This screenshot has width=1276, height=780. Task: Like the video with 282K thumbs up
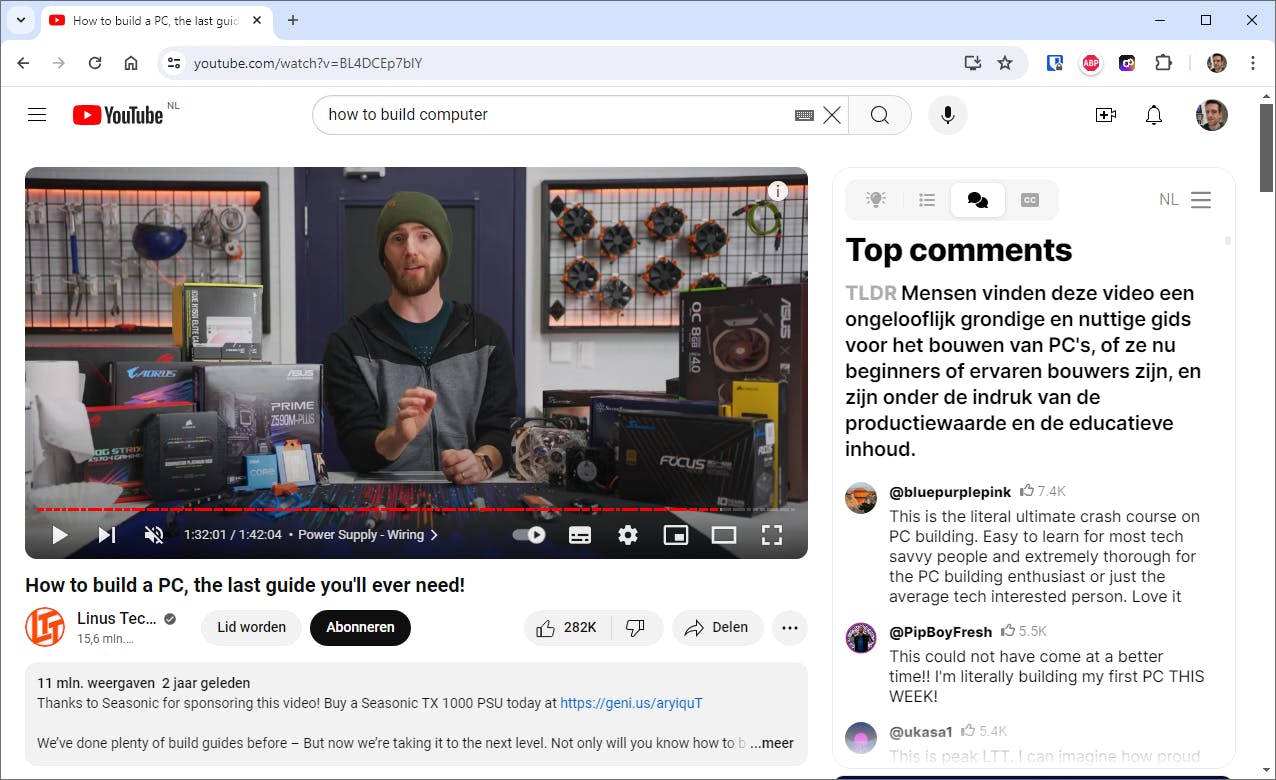tap(567, 628)
